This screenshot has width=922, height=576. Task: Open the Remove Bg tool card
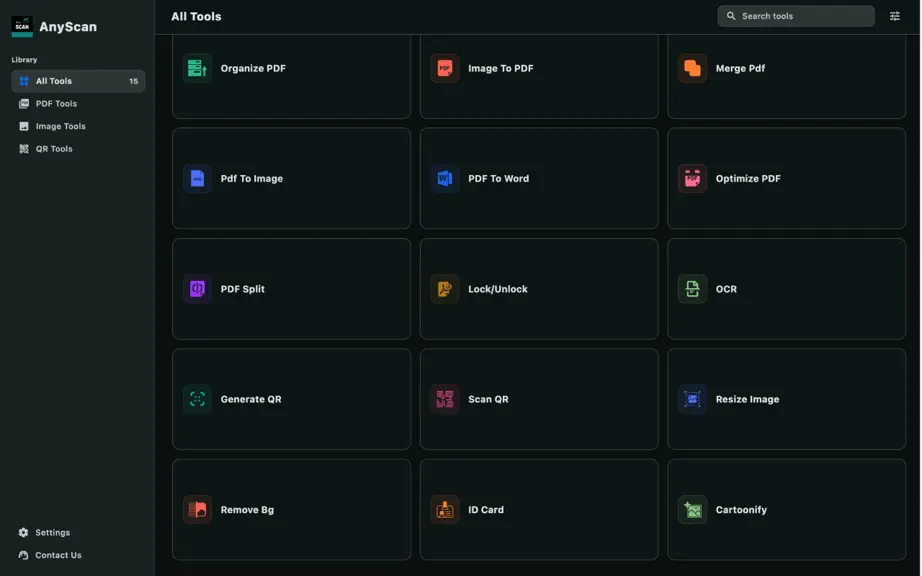click(291, 510)
